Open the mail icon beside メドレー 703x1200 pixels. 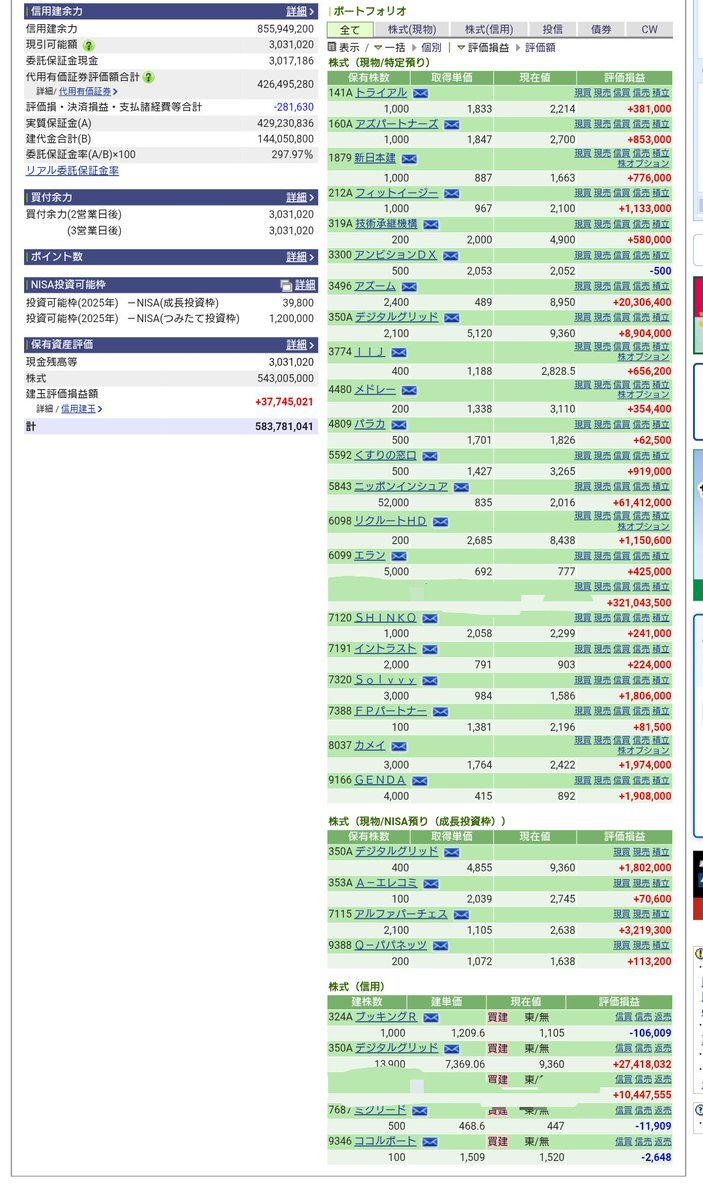tap(409, 390)
